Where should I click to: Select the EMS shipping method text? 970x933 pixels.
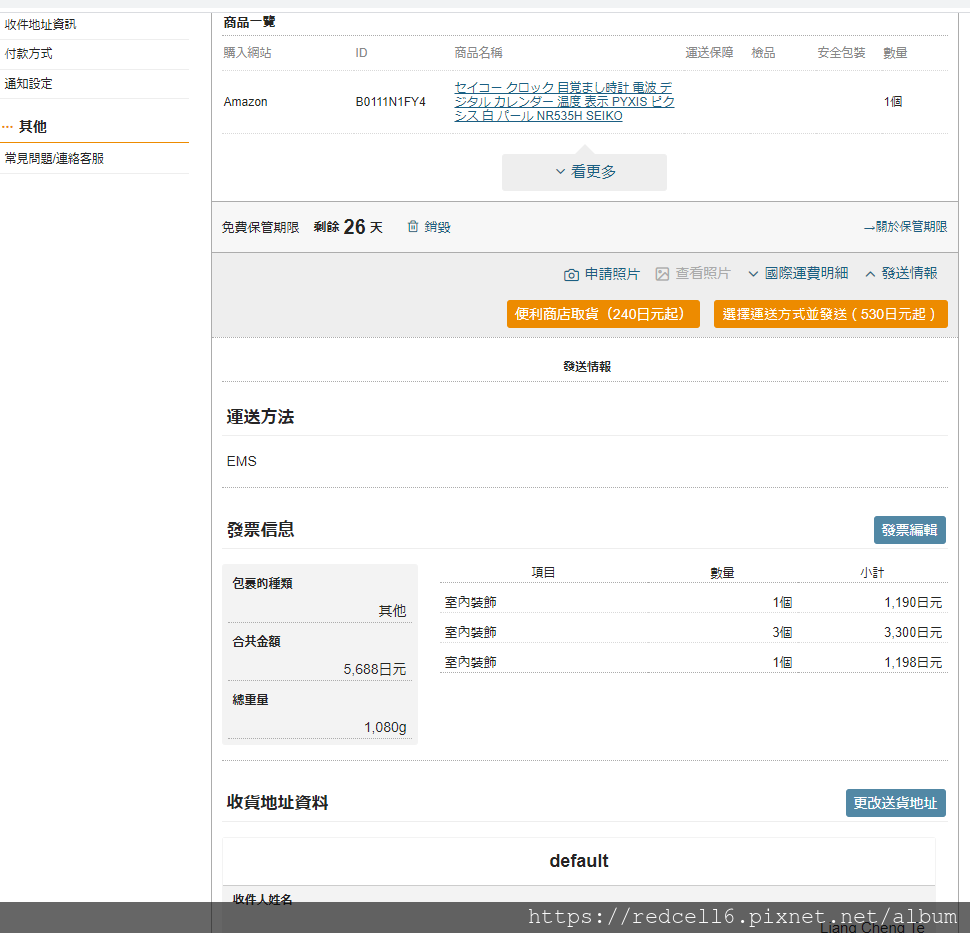point(241,462)
